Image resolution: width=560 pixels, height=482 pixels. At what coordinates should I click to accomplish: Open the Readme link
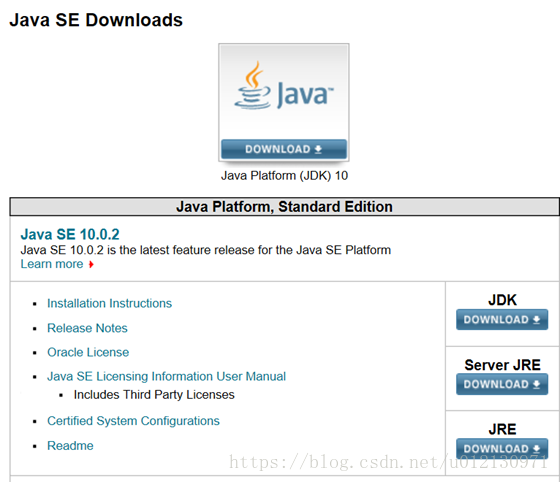point(70,446)
